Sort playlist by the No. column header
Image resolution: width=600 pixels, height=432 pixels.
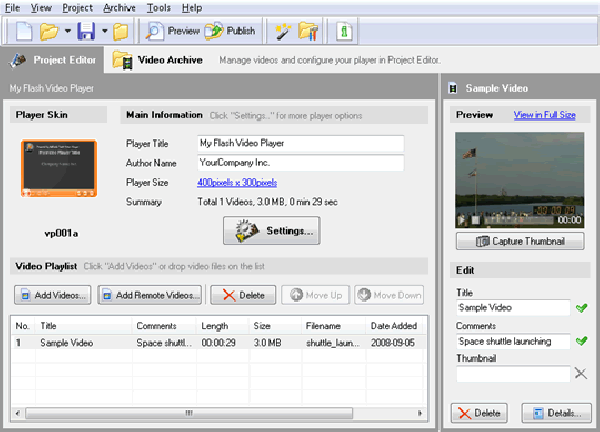pos(23,326)
